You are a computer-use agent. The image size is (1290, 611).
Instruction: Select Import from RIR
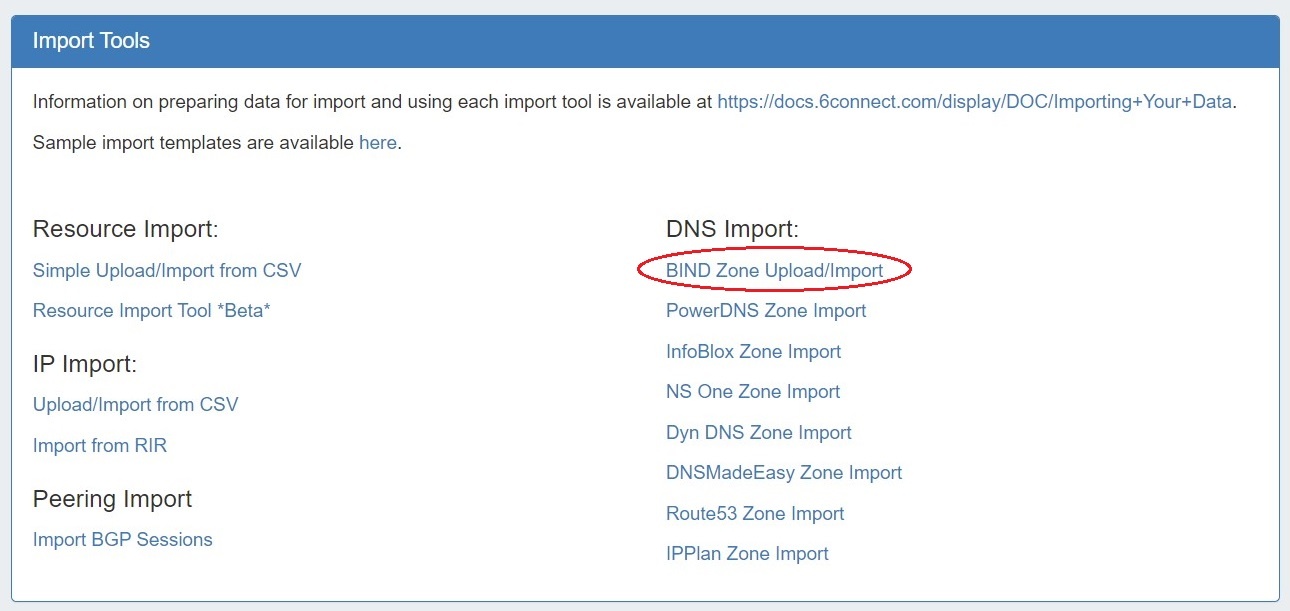click(x=100, y=445)
